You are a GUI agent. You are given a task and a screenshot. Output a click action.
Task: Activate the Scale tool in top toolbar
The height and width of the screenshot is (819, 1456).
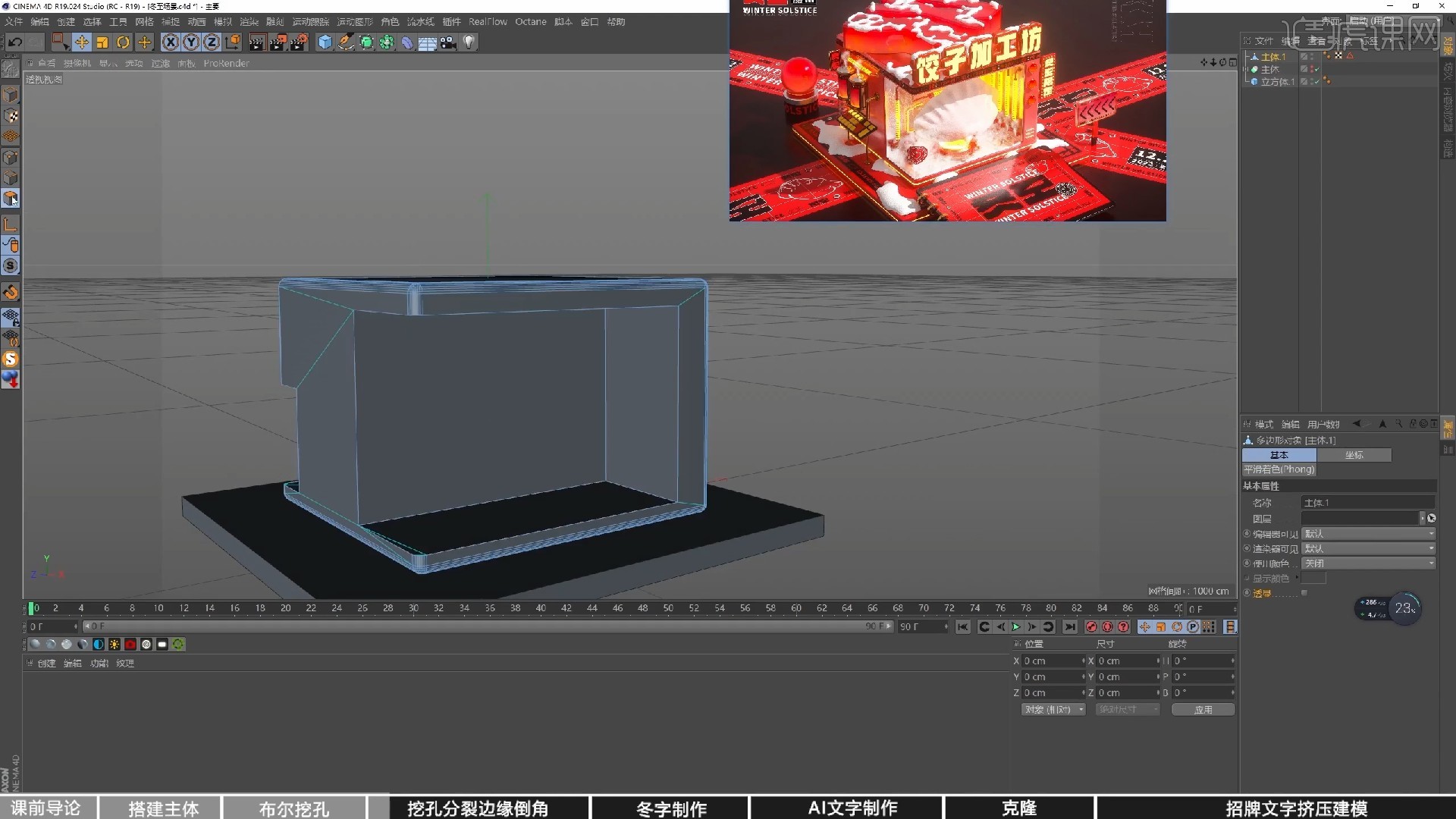tap(102, 42)
